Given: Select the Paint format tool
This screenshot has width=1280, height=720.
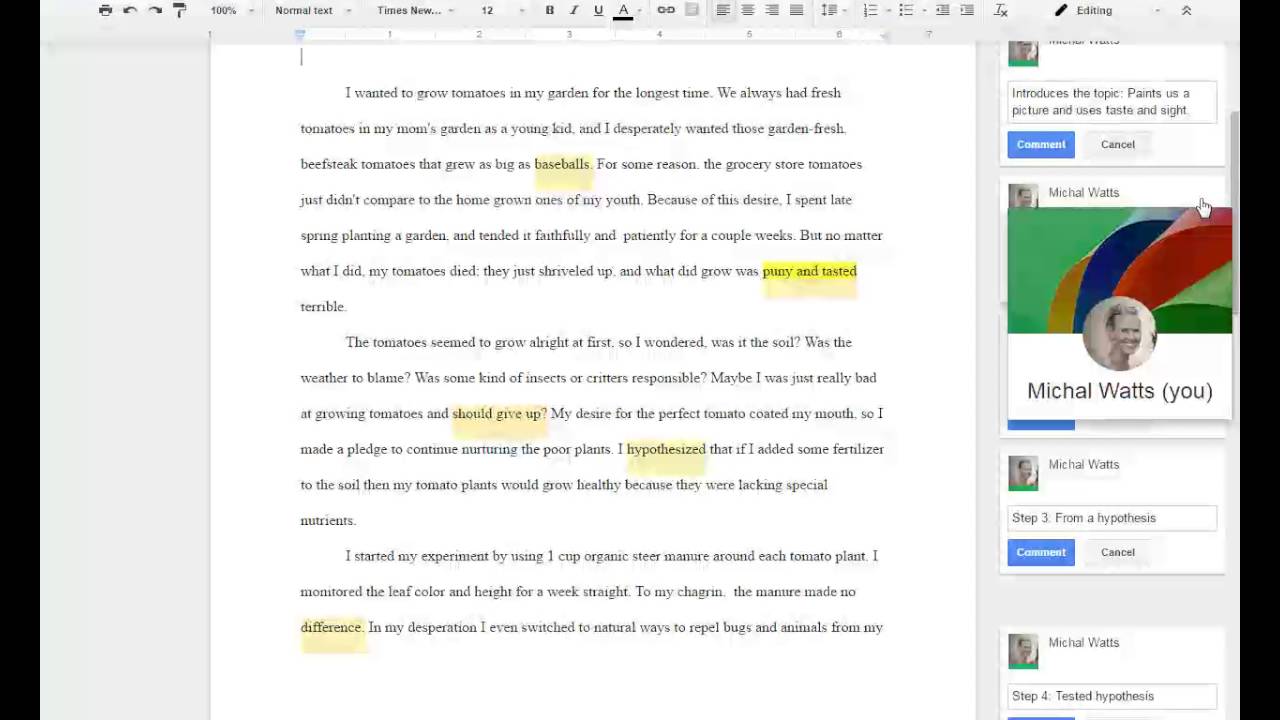Looking at the screenshot, I should [x=180, y=10].
